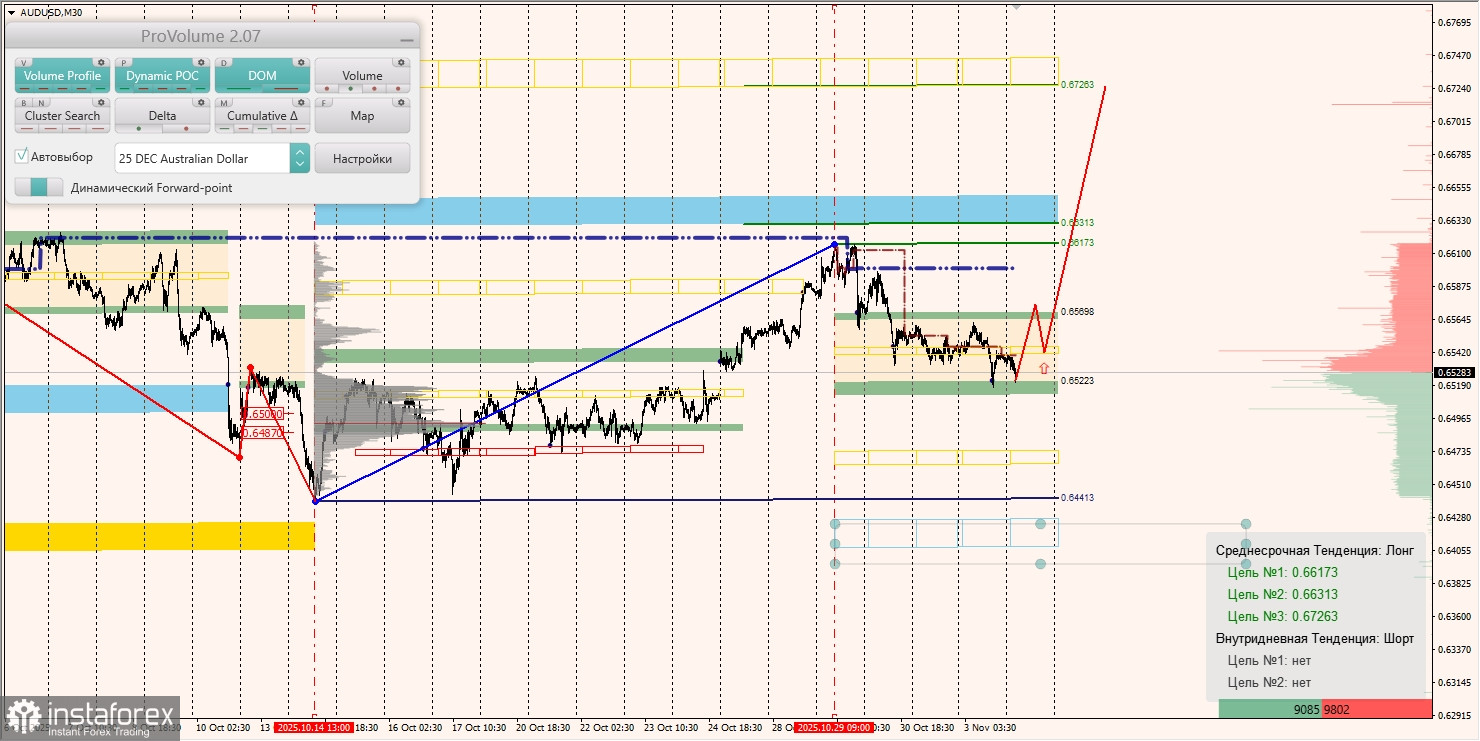Select the Delta module

point(163,115)
